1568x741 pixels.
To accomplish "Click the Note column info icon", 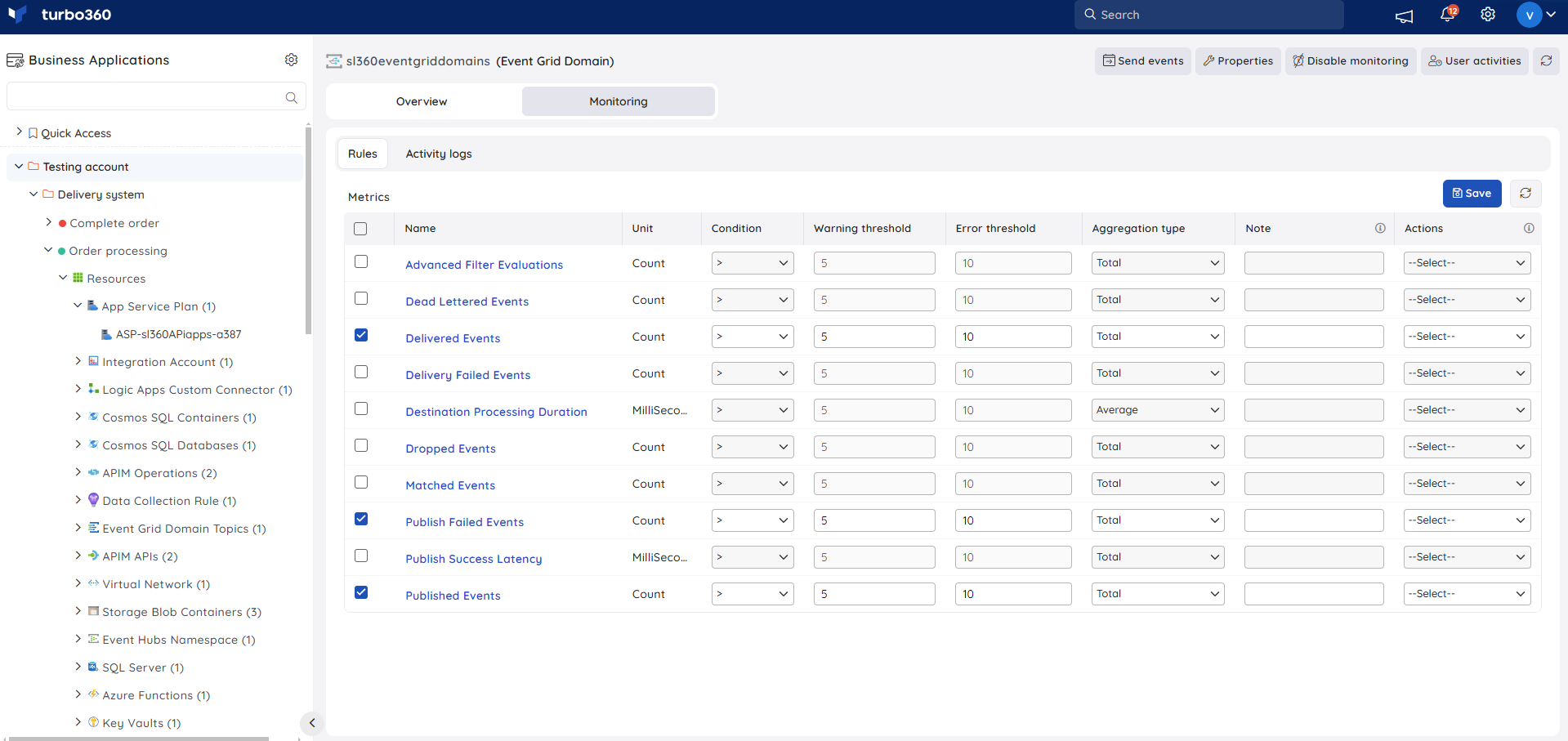I will [x=1380, y=228].
